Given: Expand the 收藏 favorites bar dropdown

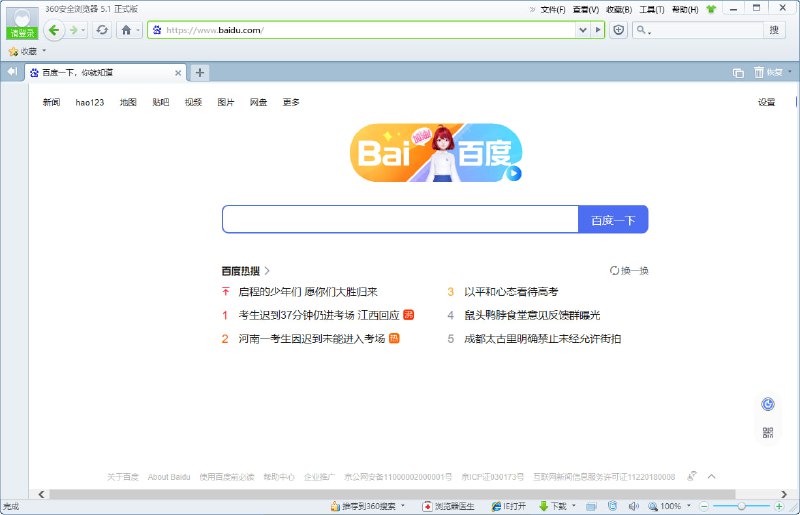Looking at the screenshot, I should point(44,51).
